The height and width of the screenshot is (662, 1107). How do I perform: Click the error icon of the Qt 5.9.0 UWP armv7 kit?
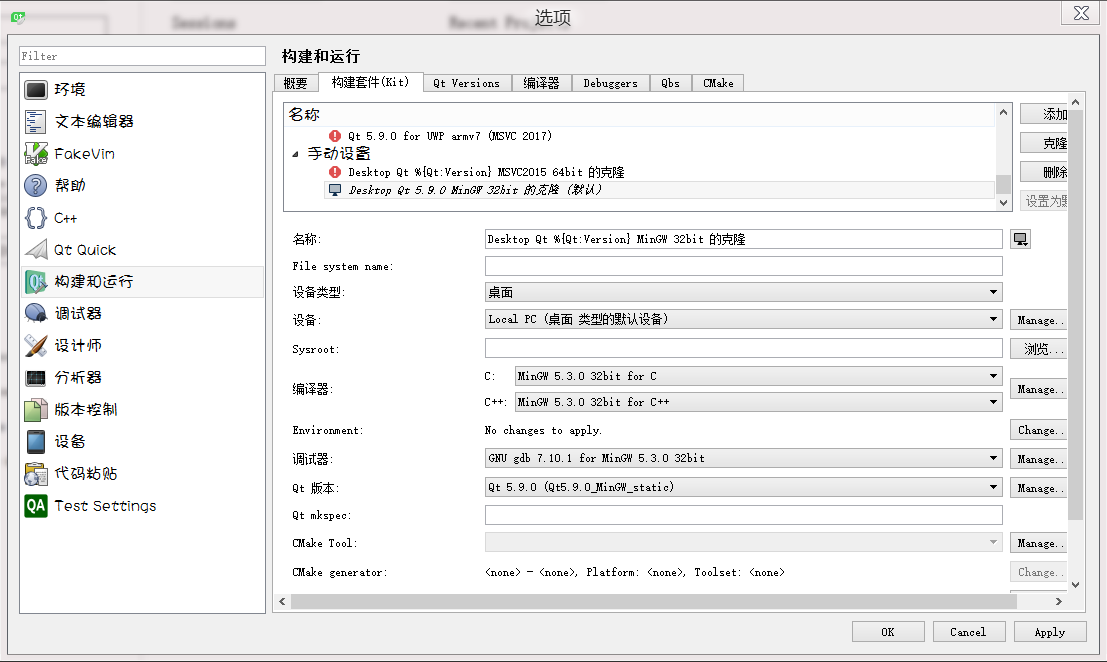(x=335, y=136)
